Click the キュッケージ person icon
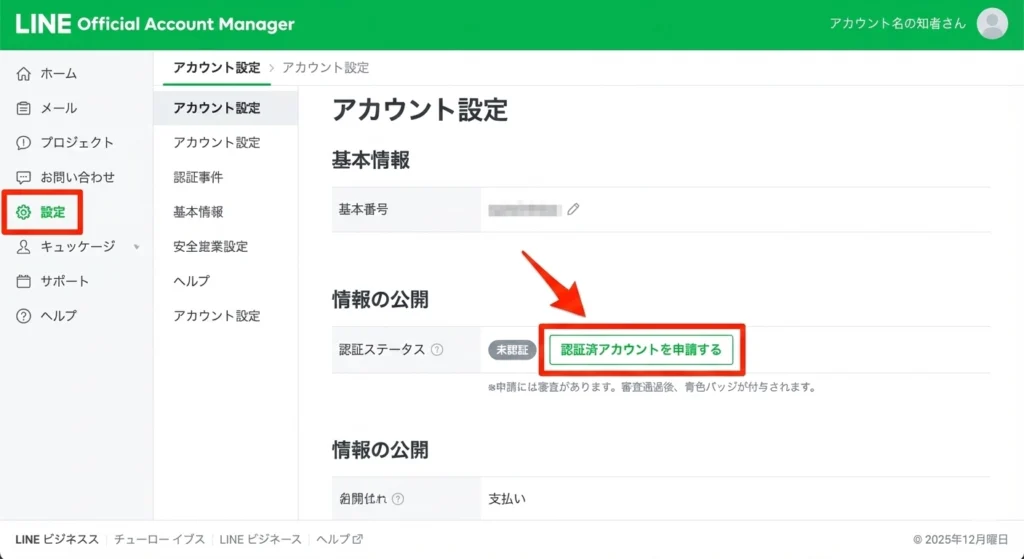This screenshot has width=1024, height=559. (24, 247)
